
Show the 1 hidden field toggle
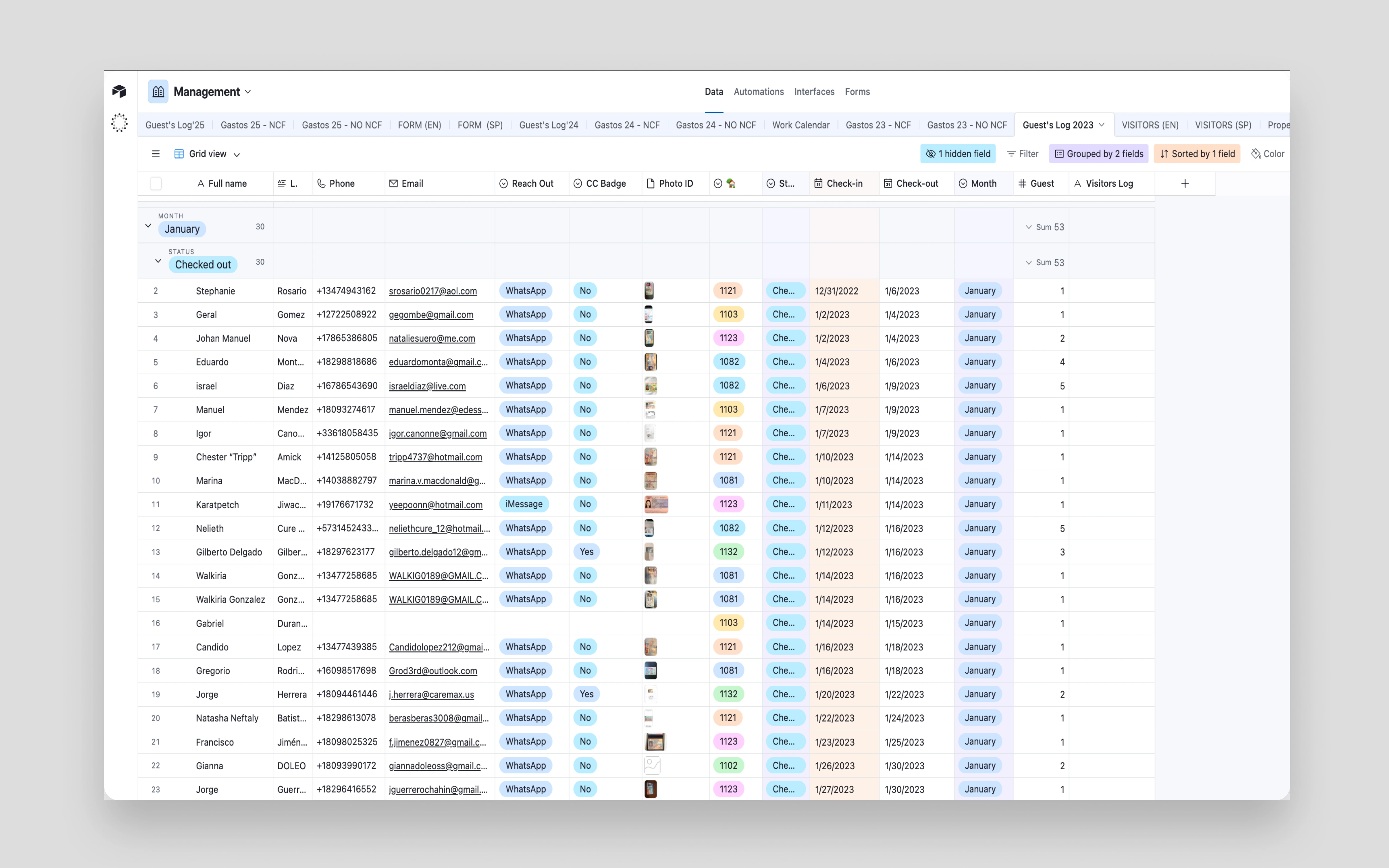958,154
